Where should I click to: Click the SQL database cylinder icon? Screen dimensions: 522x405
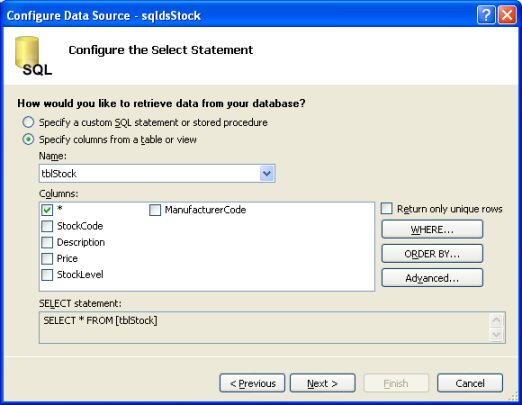coord(33,56)
